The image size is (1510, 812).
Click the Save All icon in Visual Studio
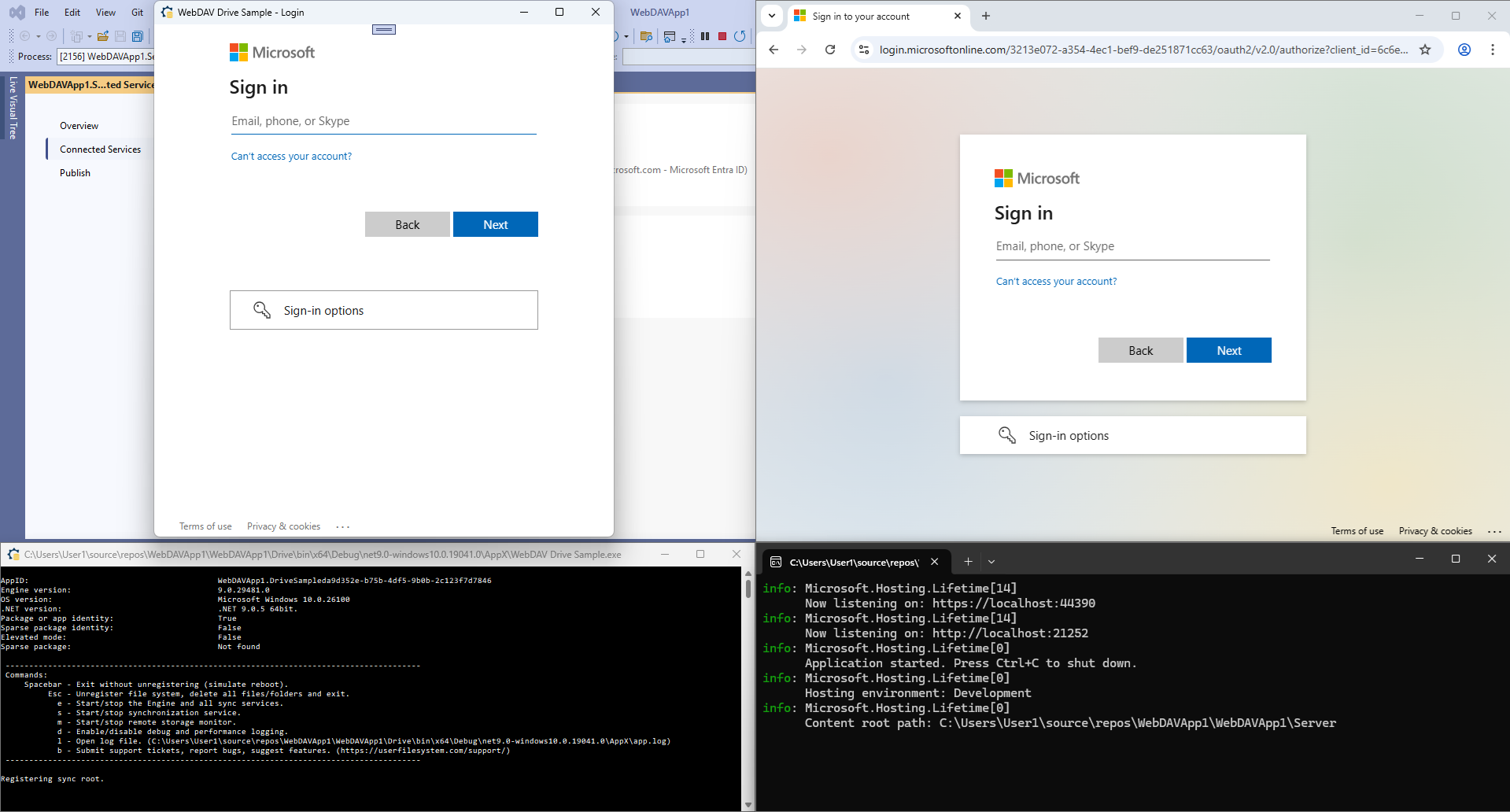point(138,36)
